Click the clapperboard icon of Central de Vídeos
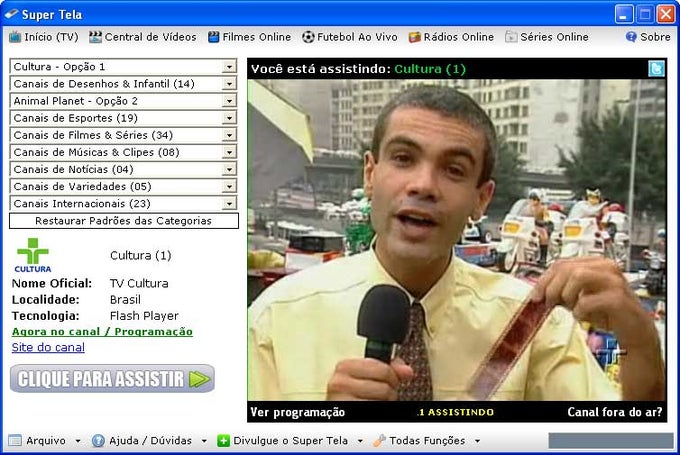Image resolution: width=680 pixels, height=455 pixels. click(x=95, y=37)
